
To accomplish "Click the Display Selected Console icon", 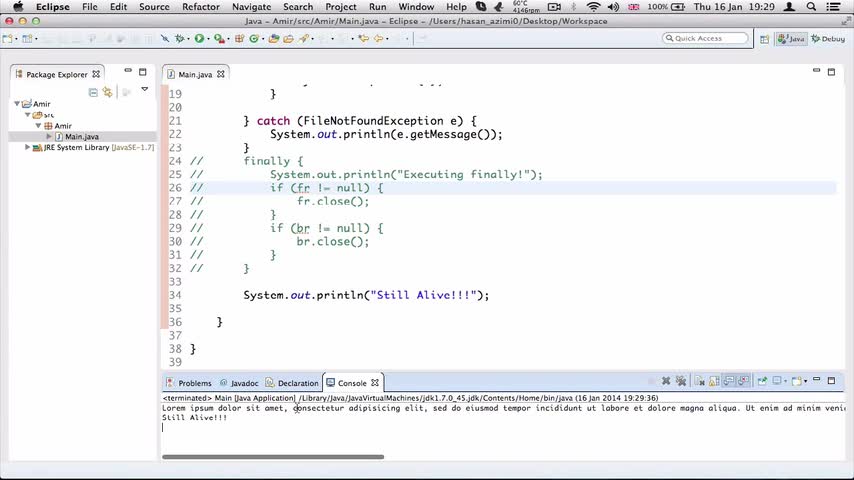I will pos(777,381).
